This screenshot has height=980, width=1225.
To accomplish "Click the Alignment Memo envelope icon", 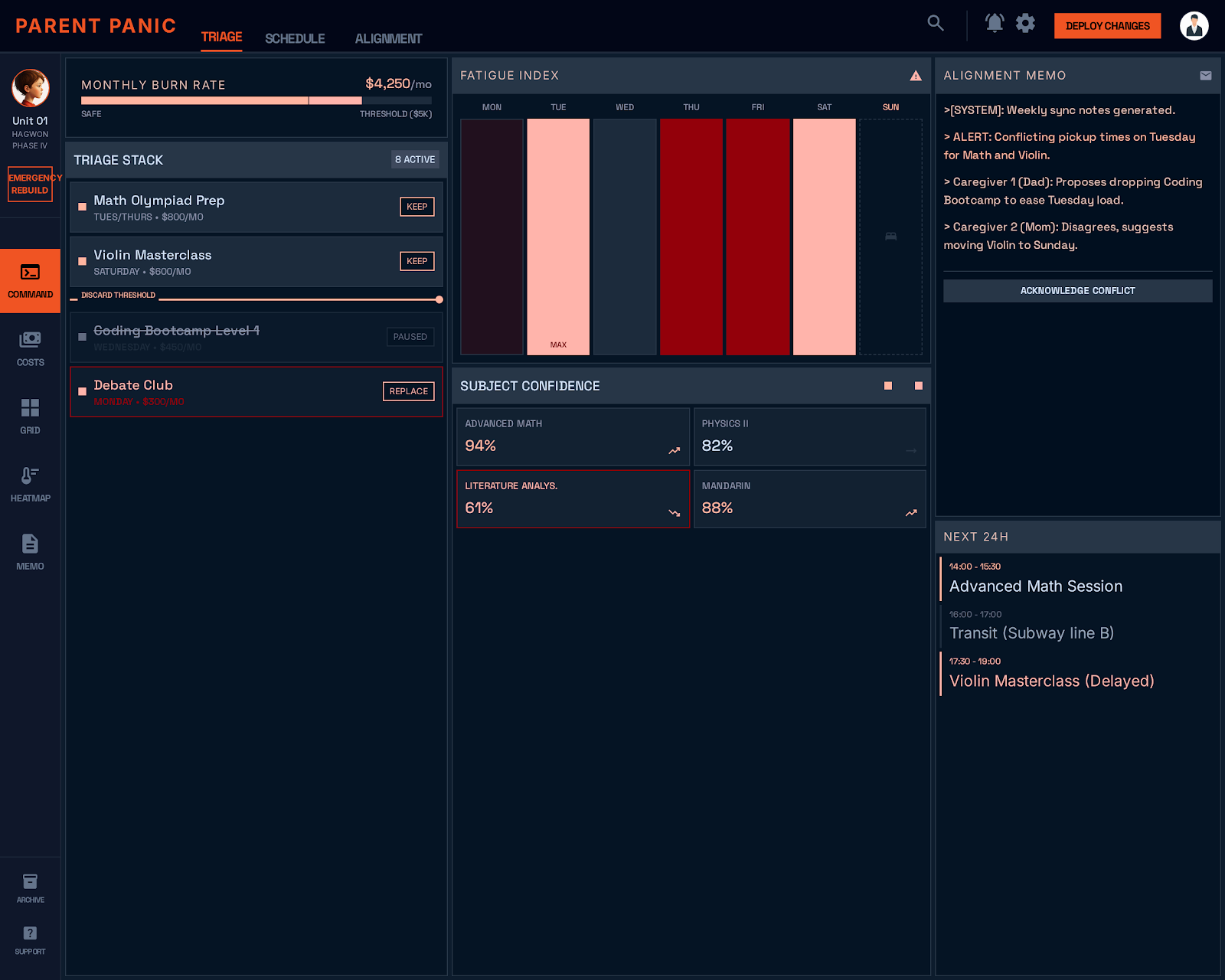I will click(1205, 76).
